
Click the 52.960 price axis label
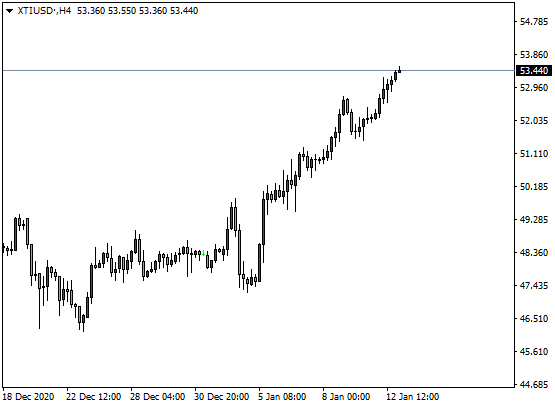534,87
